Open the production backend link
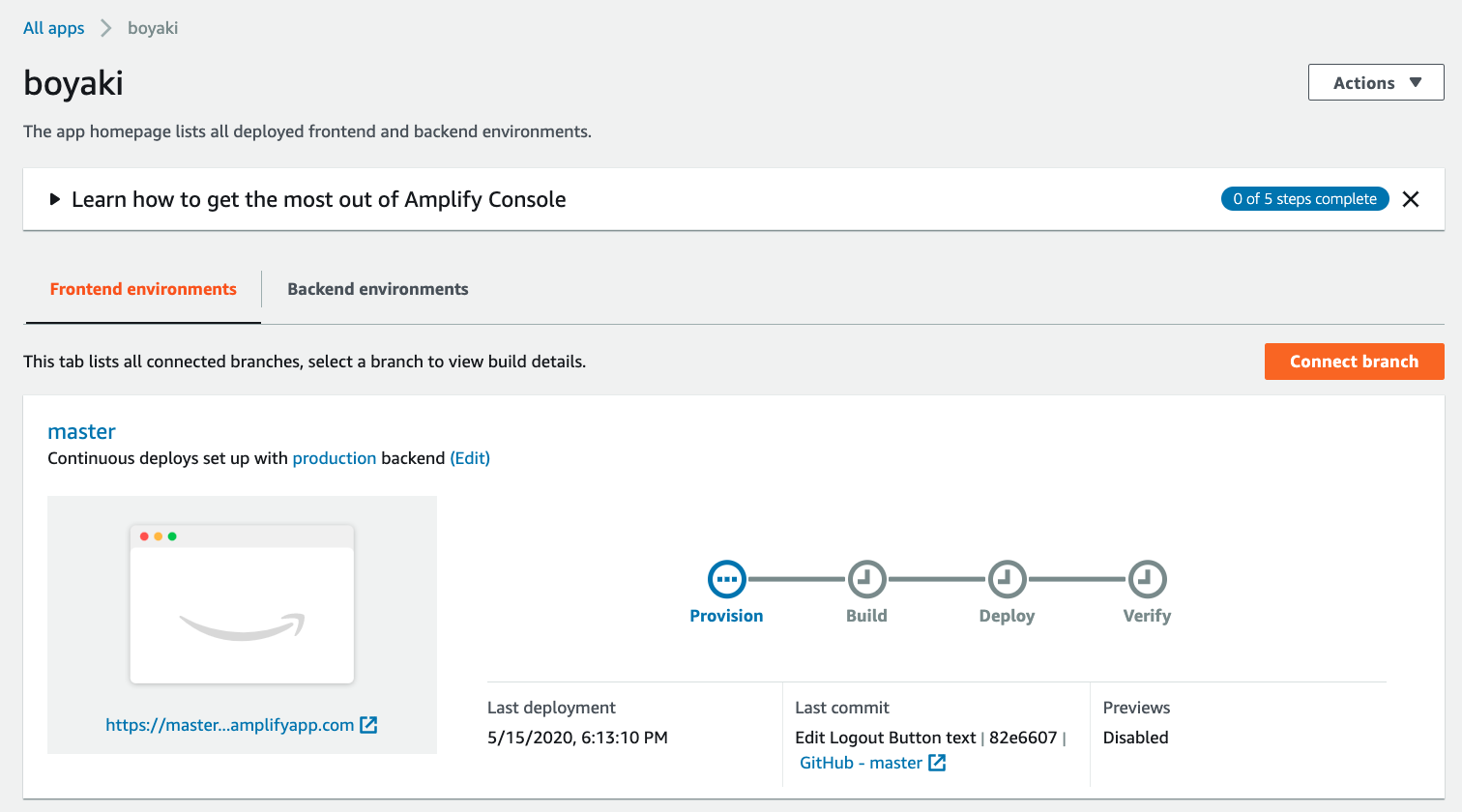Viewport: 1462px width, 812px height. click(x=335, y=458)
